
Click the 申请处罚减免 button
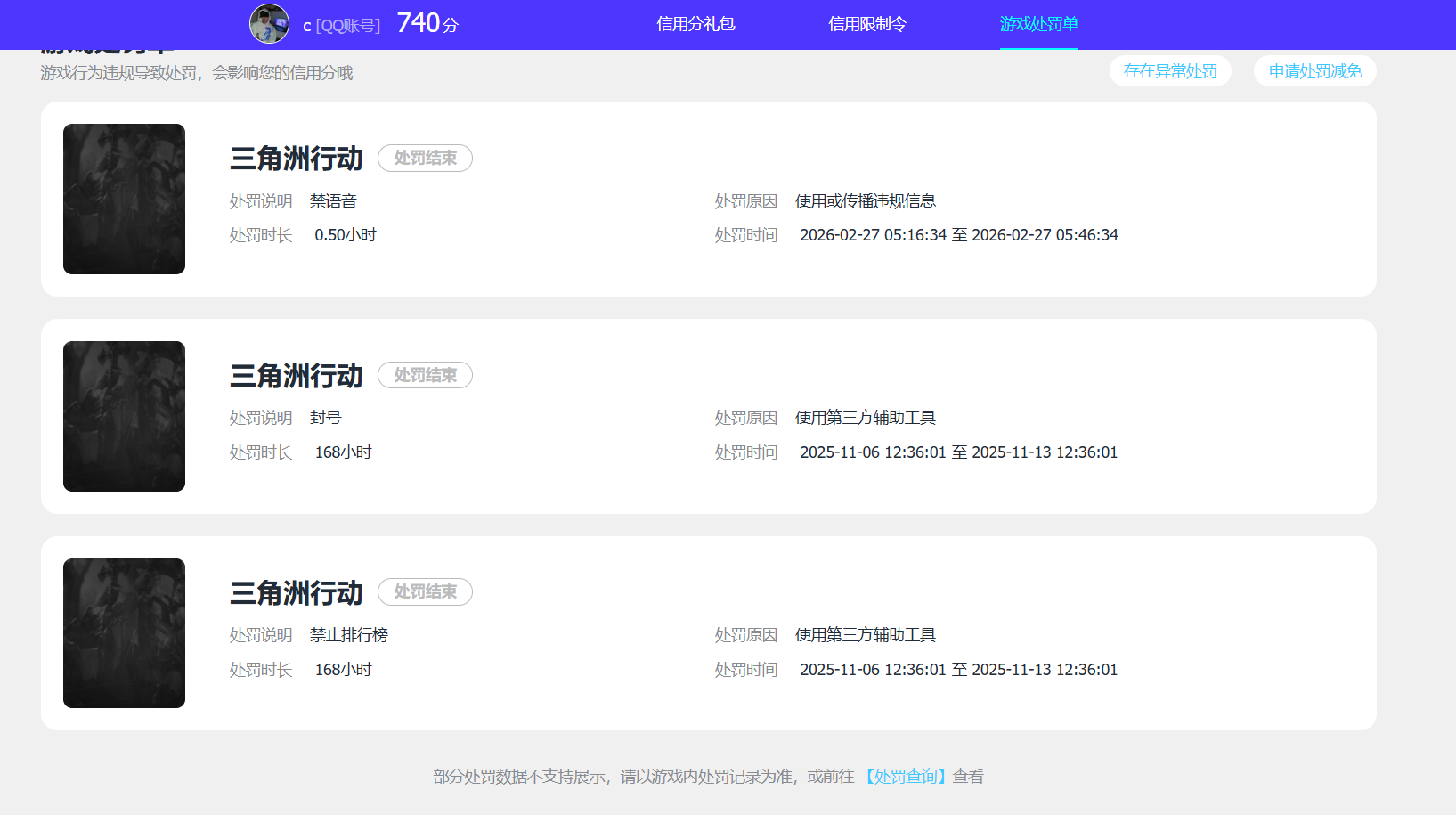1314,71
